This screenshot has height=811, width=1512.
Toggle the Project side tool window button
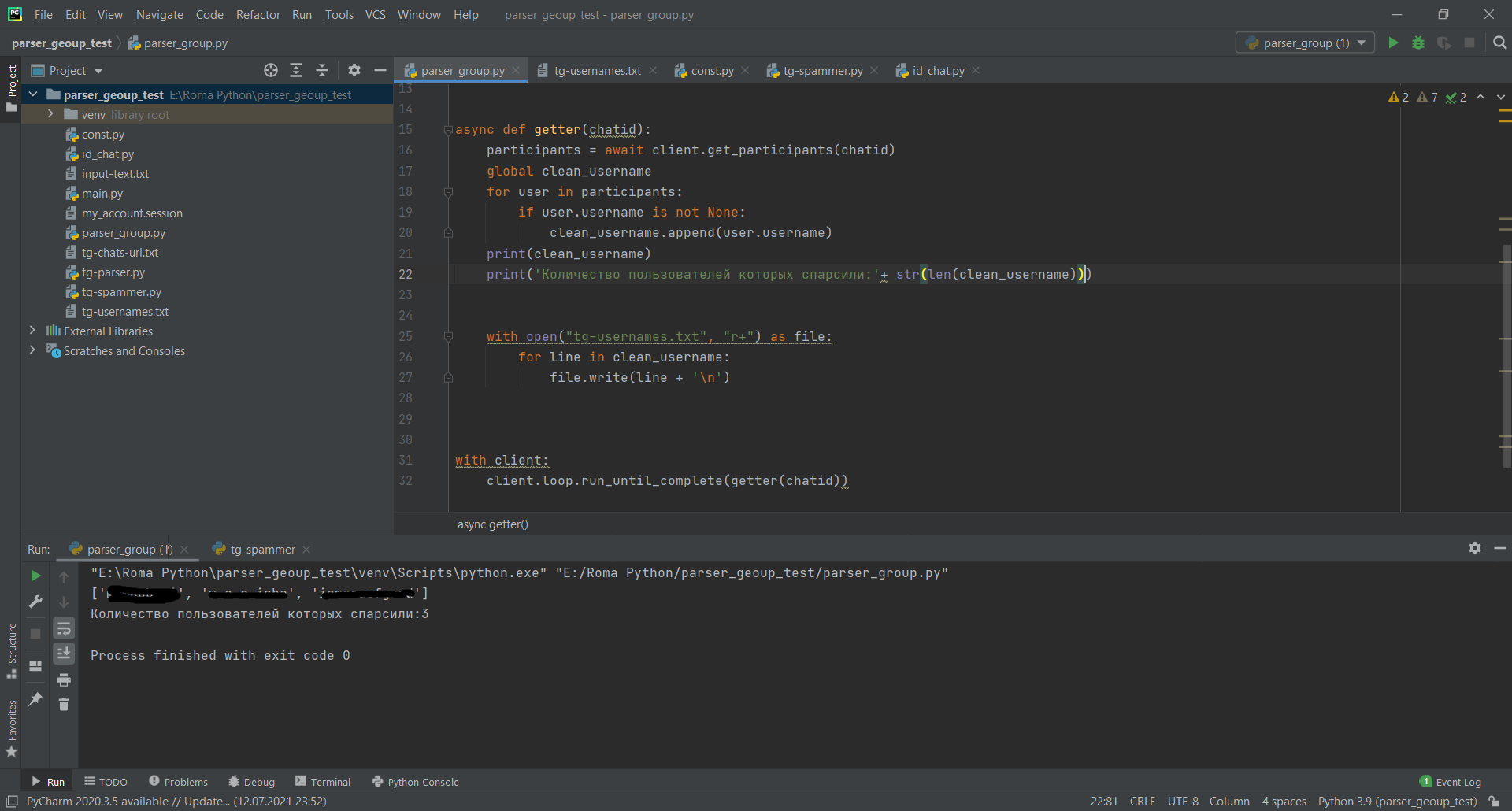coord(12,88)
